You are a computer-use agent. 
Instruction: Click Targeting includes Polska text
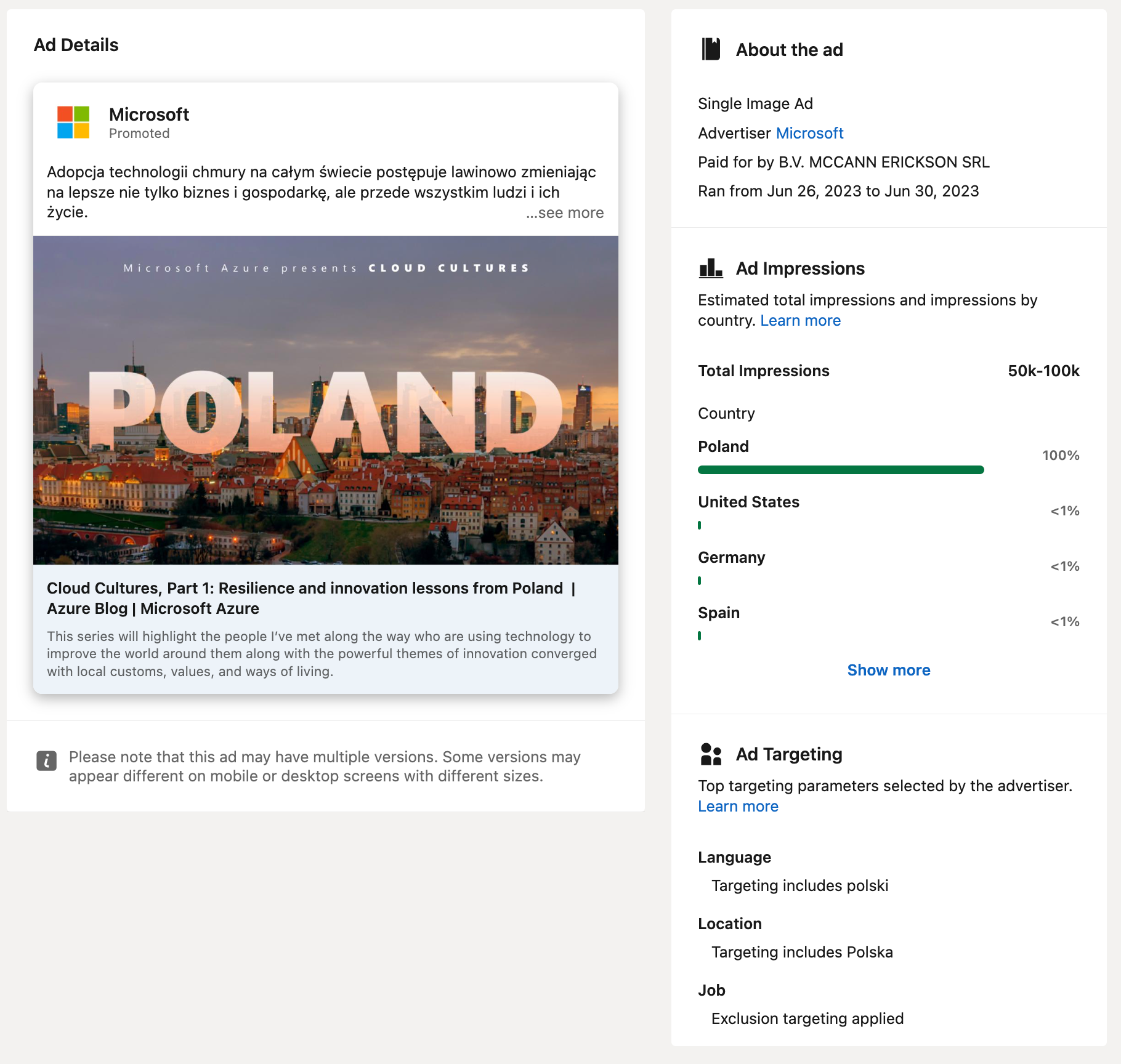pos(802,953)
